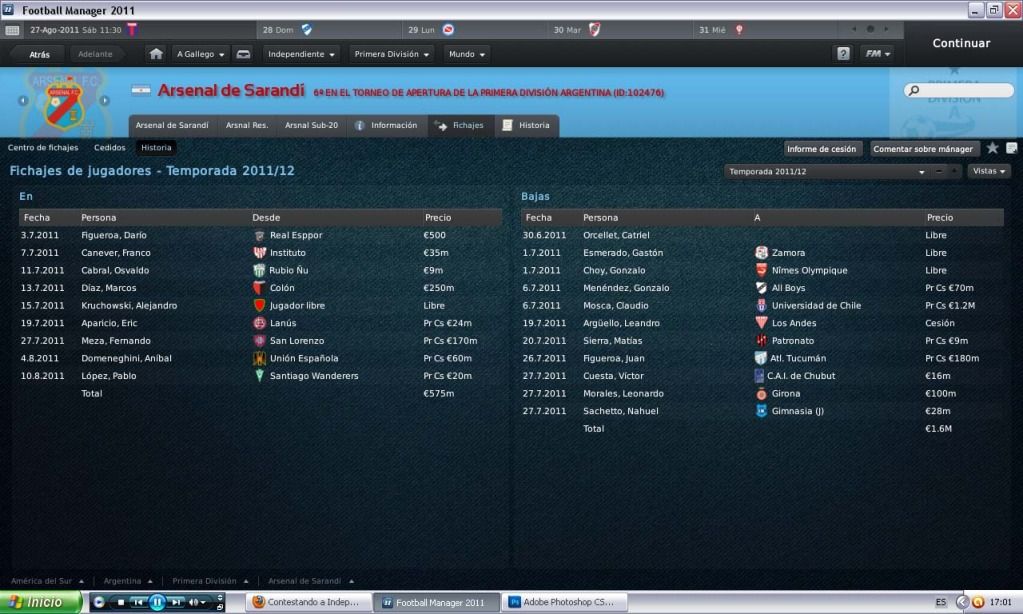Switch to the Arsnal Res. tab
This screenshot has height=614, width=1023.
coord(247,125)
